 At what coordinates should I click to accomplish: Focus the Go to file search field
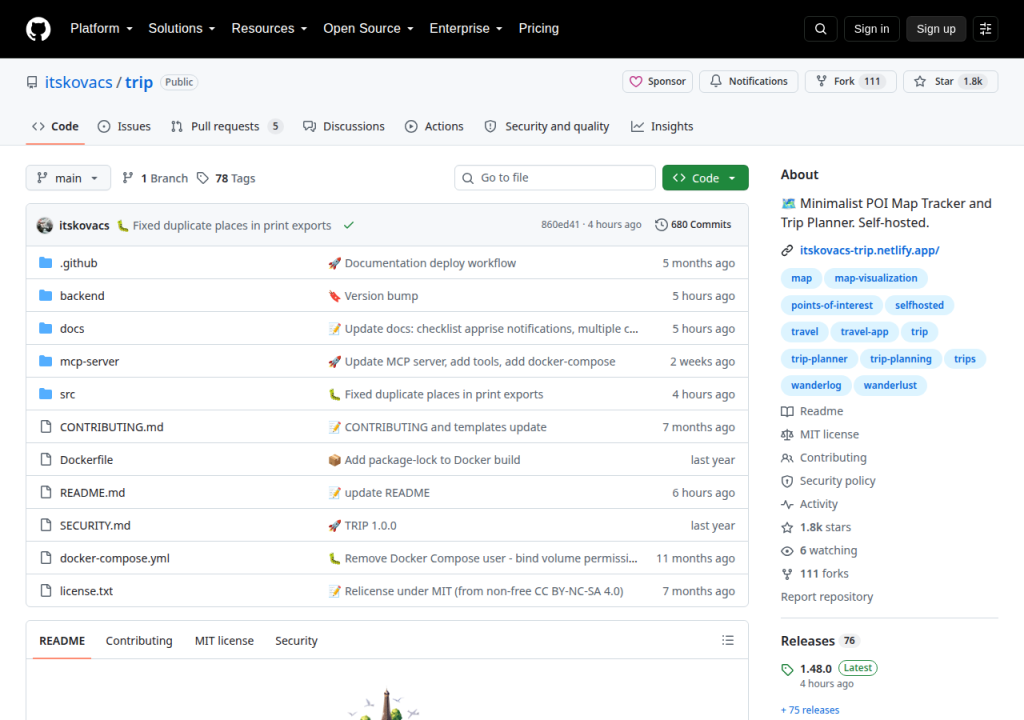554,178
